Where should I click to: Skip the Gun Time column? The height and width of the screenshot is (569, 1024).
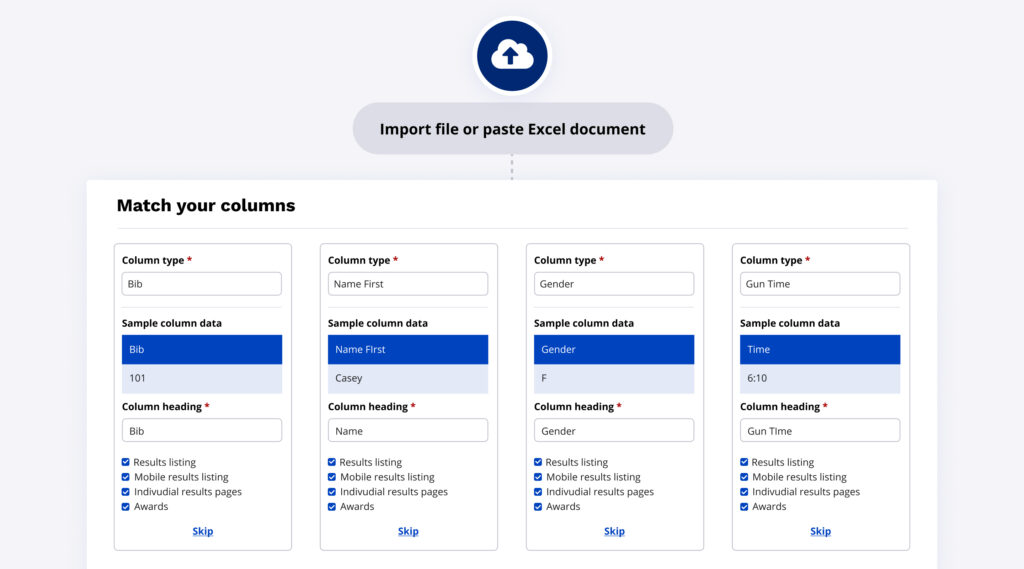[820, 531]
